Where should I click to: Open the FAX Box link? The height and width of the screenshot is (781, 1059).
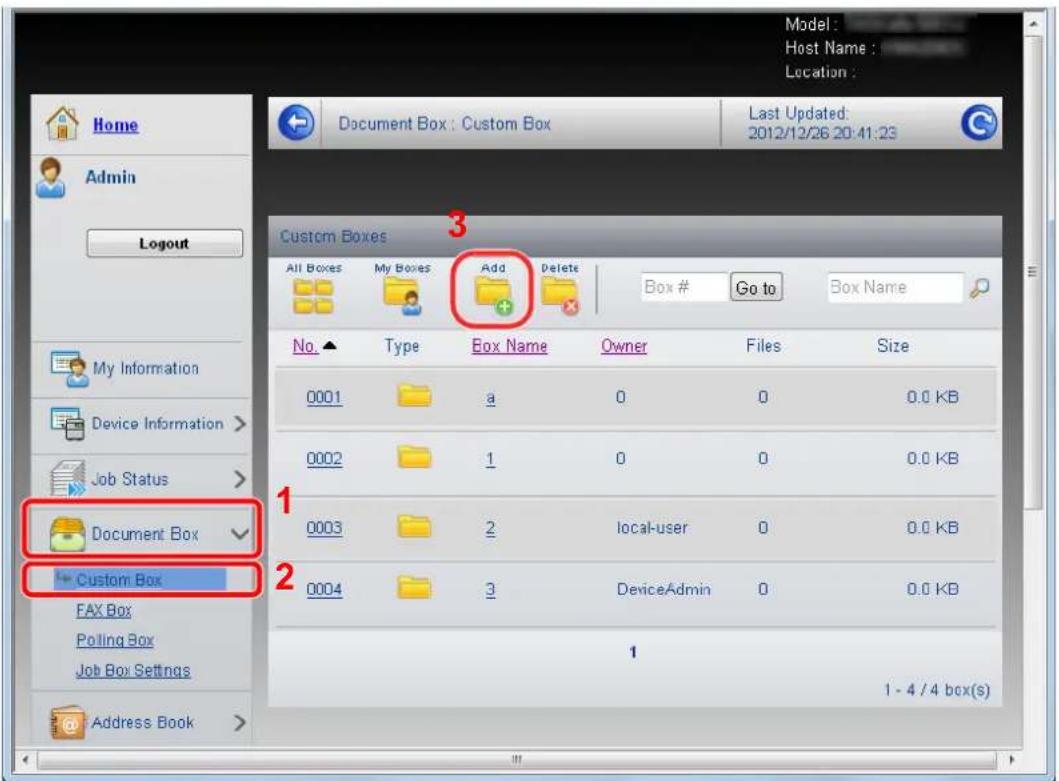(104, 611)
